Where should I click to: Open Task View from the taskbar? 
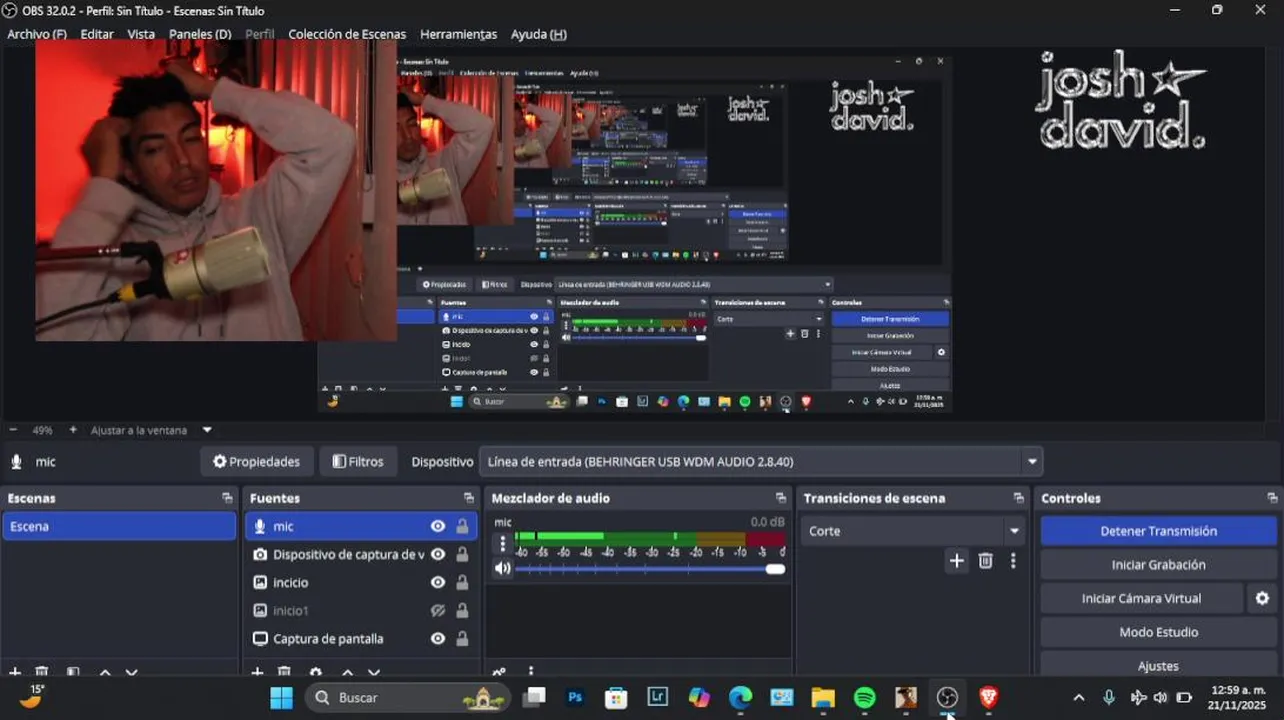[534, 697]
